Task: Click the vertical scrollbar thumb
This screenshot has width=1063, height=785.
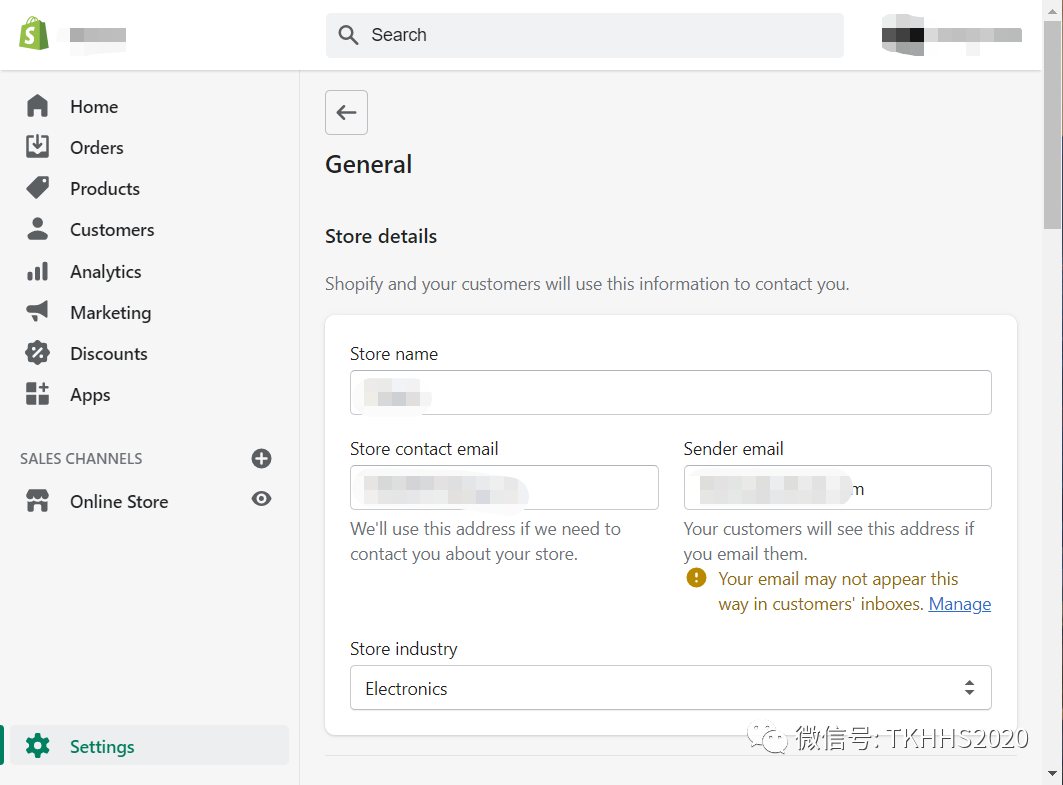Action: [x=1052, y=120]
